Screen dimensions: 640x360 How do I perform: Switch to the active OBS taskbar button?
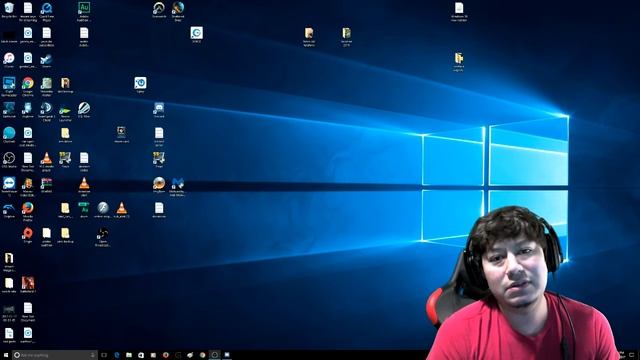[214, 355]
